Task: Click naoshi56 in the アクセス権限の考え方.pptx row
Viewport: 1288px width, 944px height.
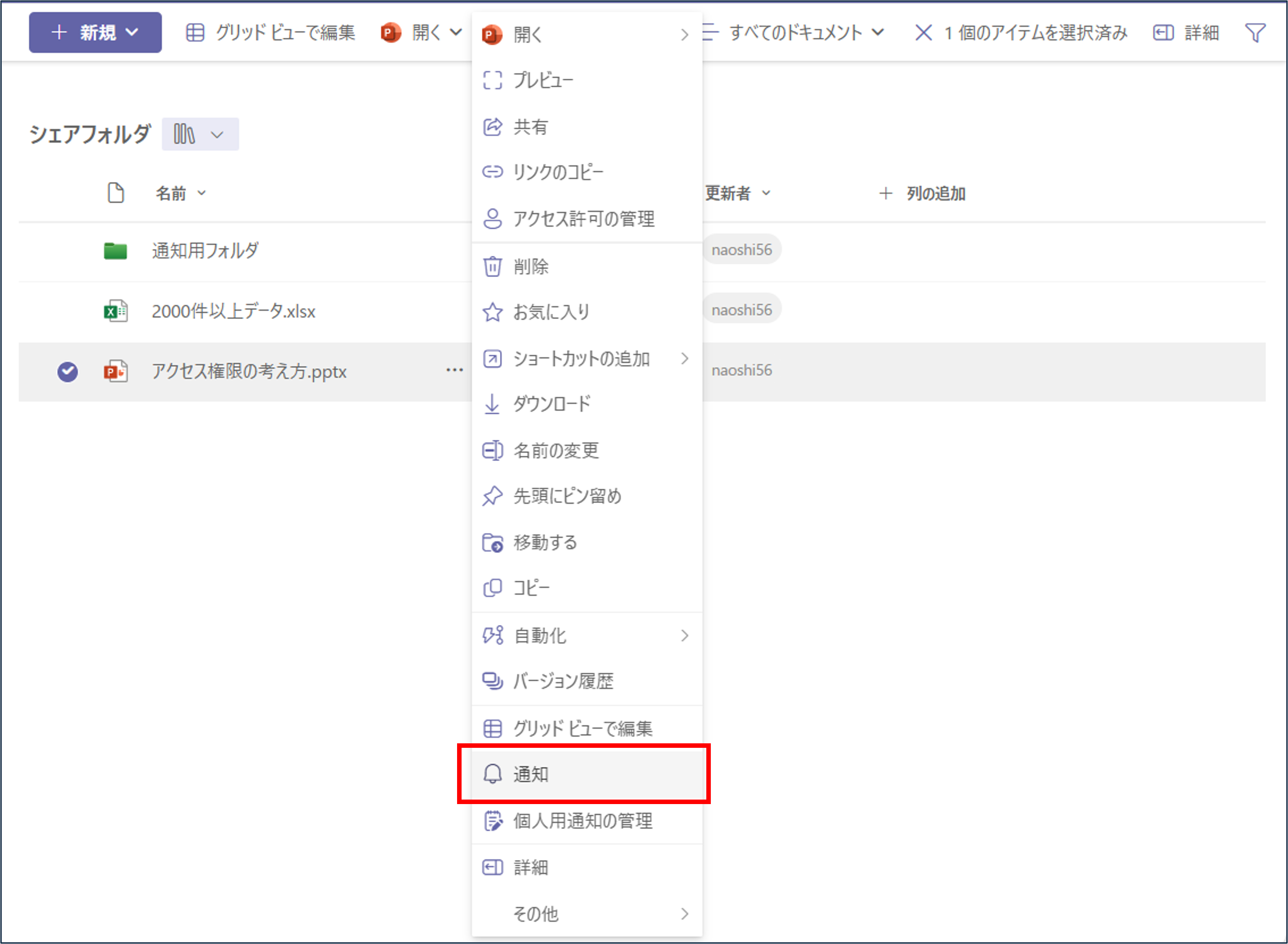Action: [x=741, y=370]
